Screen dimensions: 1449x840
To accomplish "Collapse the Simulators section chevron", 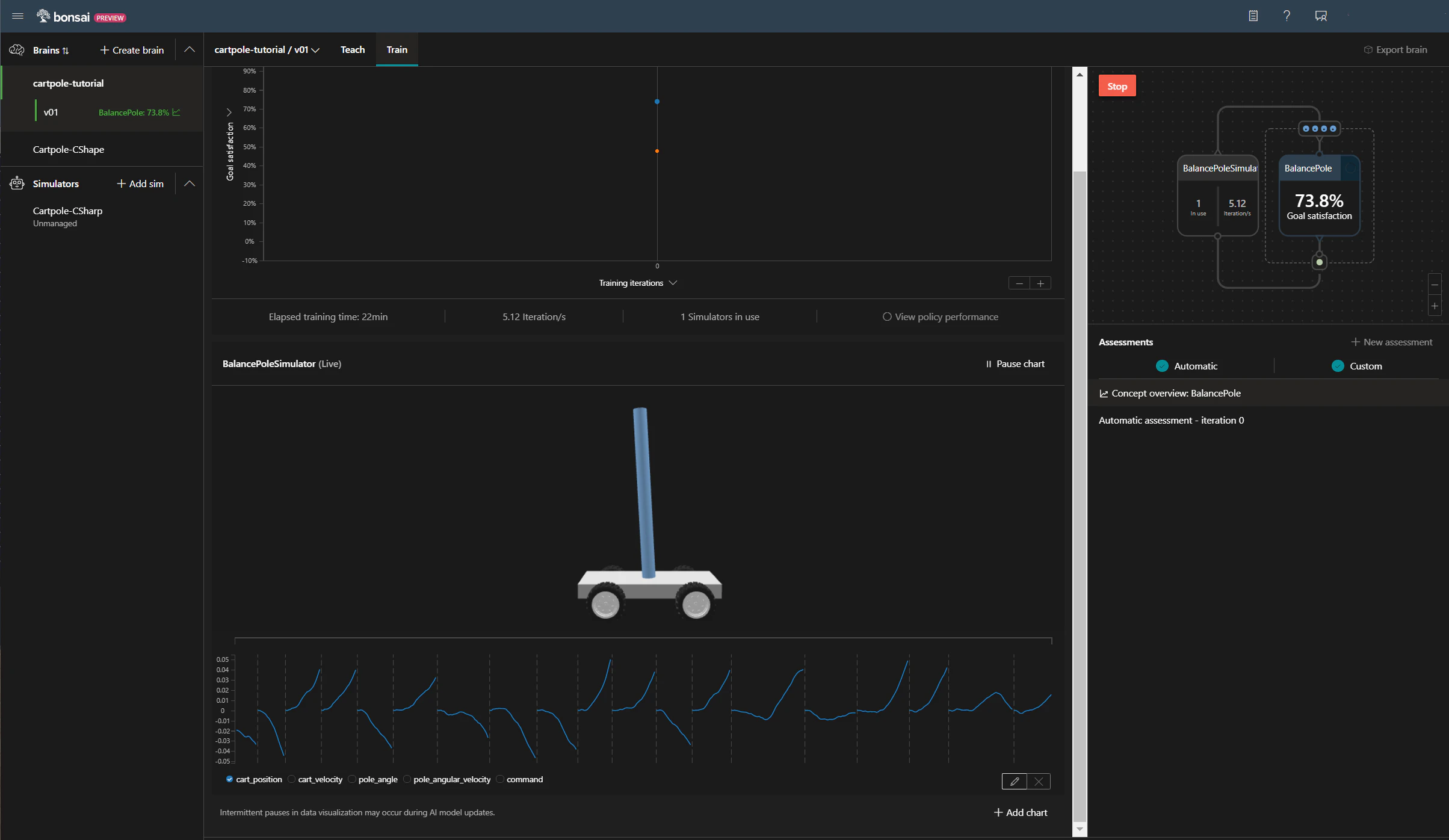I will [190, 184].
